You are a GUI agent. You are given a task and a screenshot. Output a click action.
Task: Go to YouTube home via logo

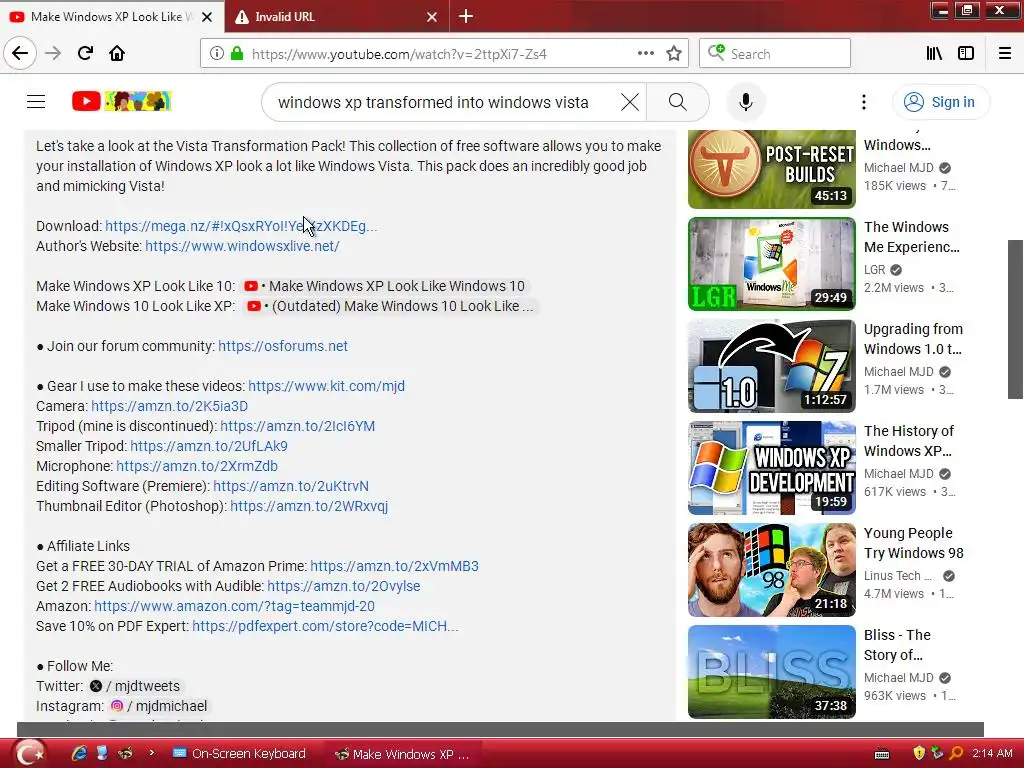[x=121, y=101]
